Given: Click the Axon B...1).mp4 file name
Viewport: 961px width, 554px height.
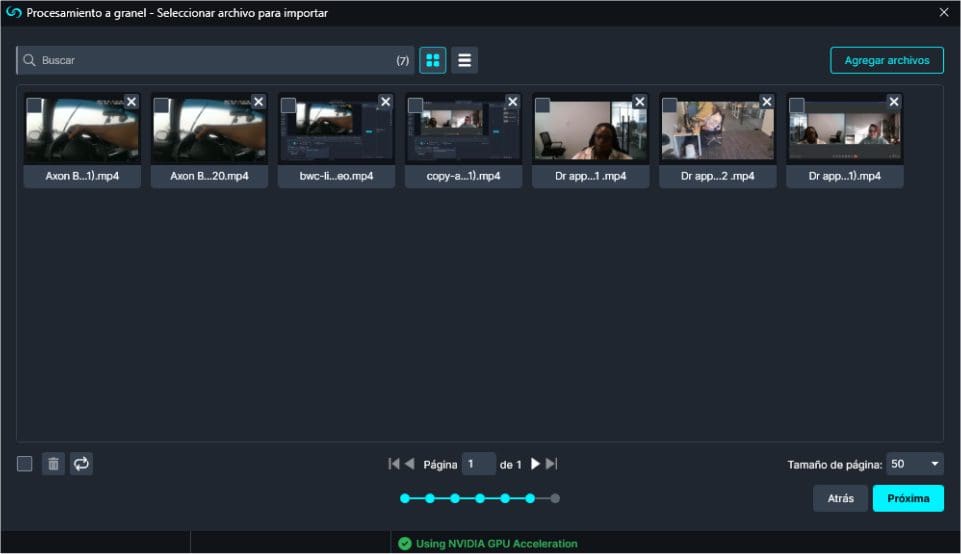Looking at the screenshot, I should [82, 176].
